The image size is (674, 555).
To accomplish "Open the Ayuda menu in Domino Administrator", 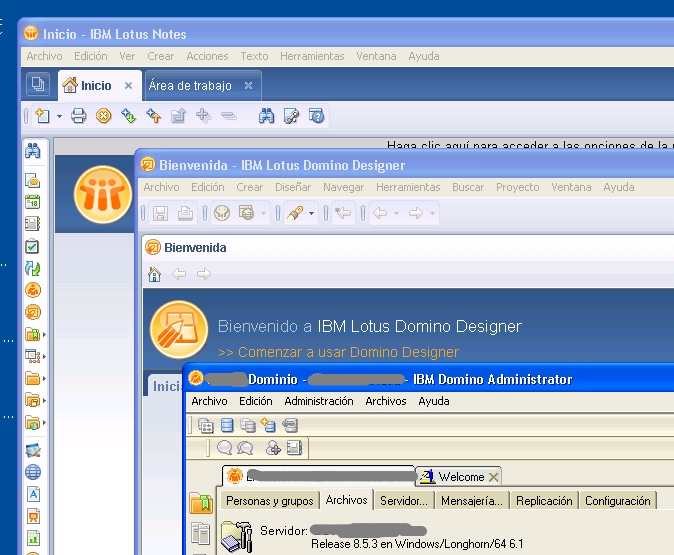I will click(x=434, y=401).
